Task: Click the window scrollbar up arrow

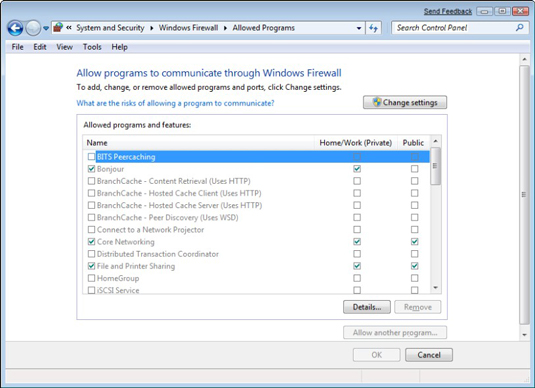Action: pyautogui.click(x=524, y=59)
